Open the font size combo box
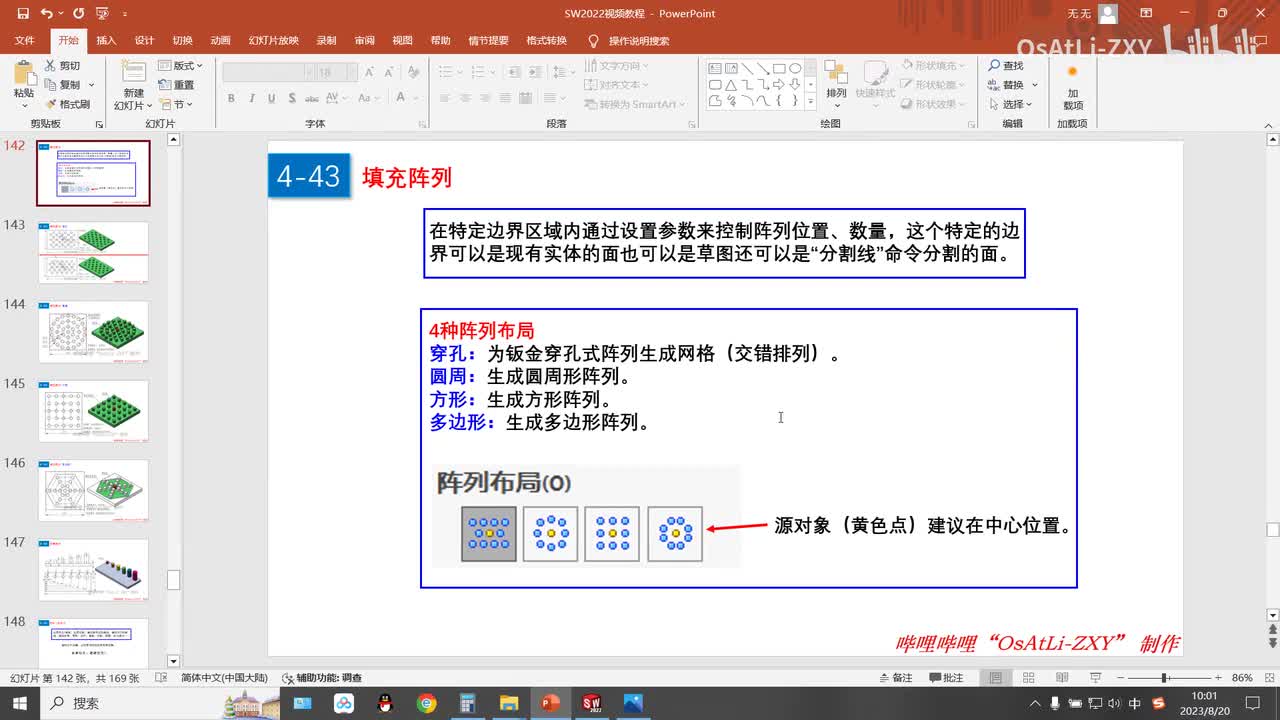The image size is (1280, 720). coord(337,73)
